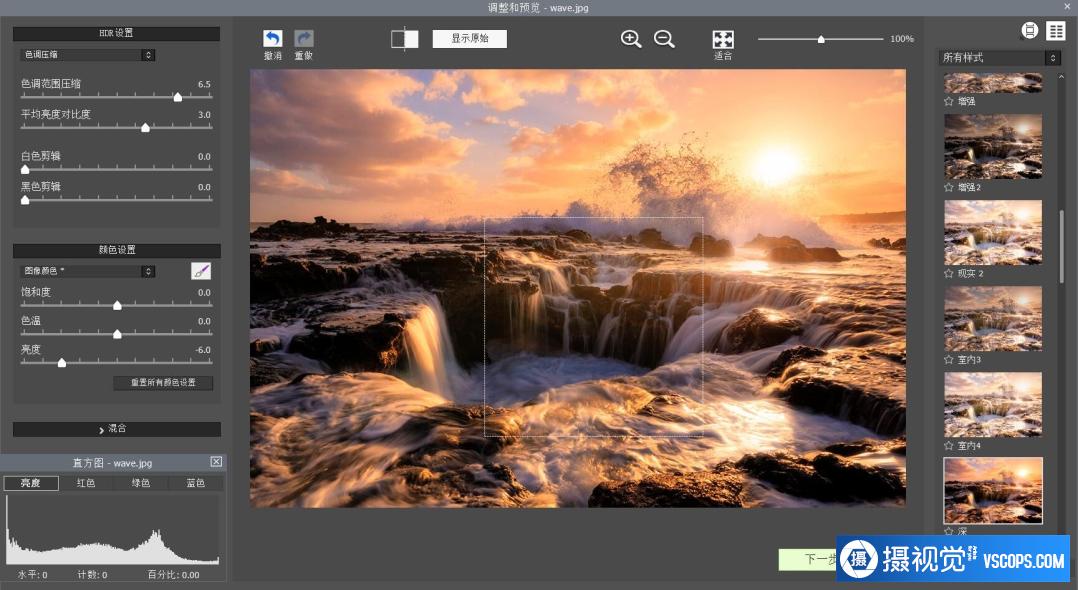The image size is (1078, 590).
Task: Click the 水平: 0 histogram readout
Action: [x=33, y=575]
